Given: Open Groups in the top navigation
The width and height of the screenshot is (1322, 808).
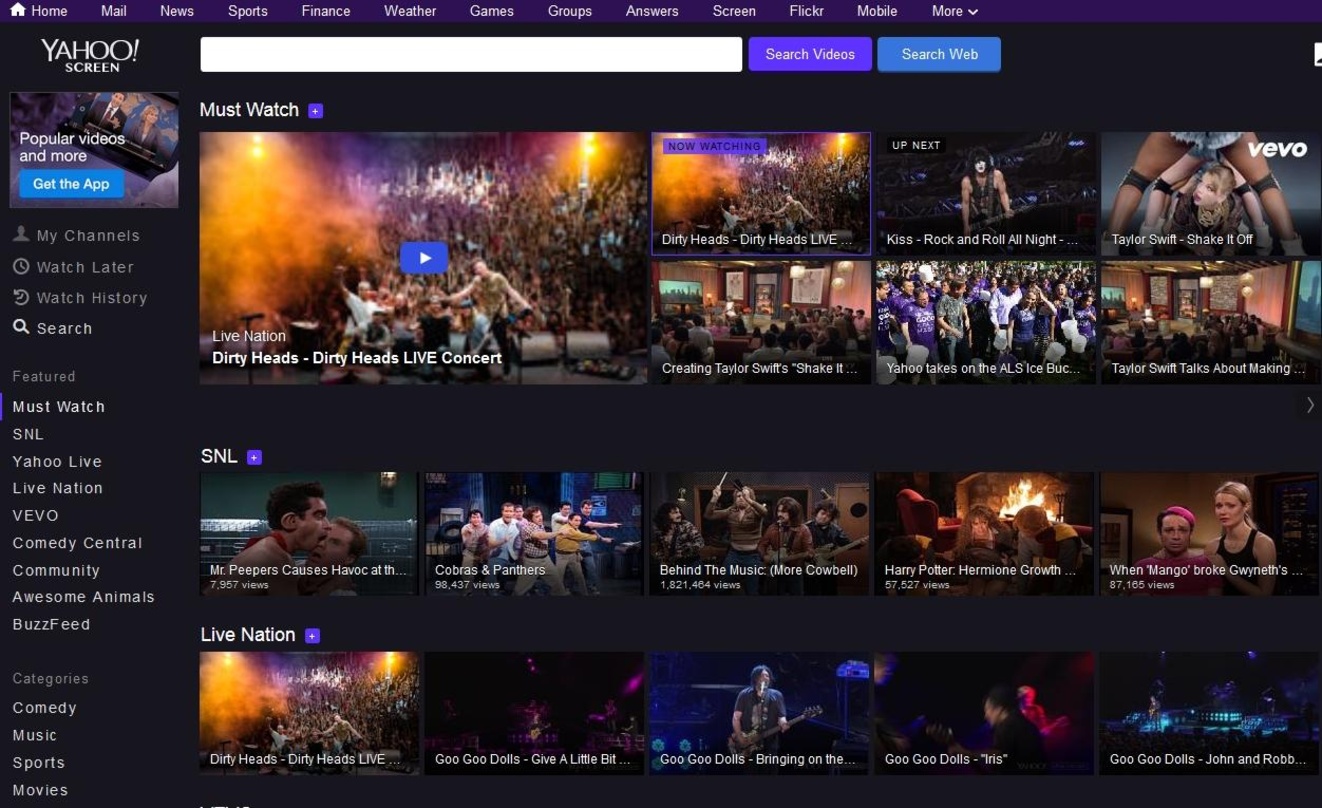Looking at the screenshot, I should (569, 11).
